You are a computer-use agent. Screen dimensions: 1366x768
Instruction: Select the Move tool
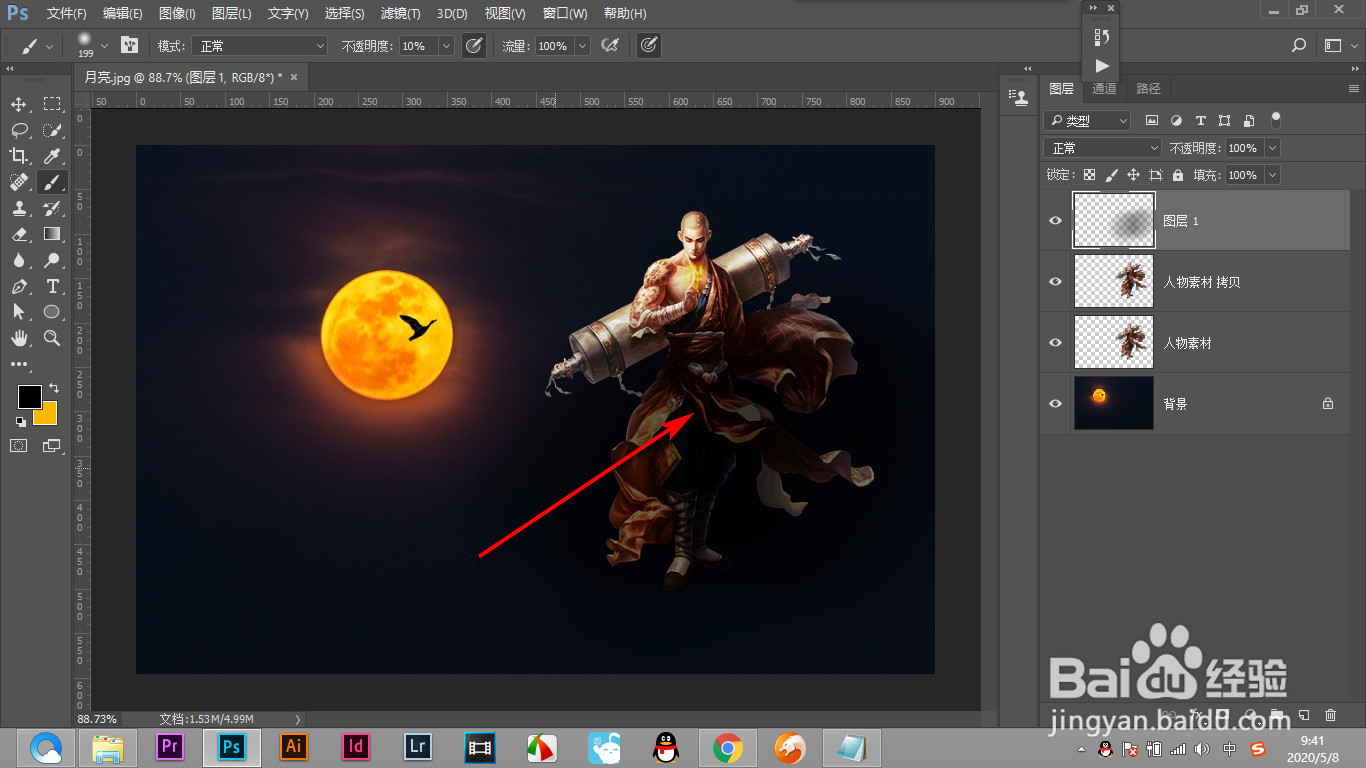pos(19,104)
